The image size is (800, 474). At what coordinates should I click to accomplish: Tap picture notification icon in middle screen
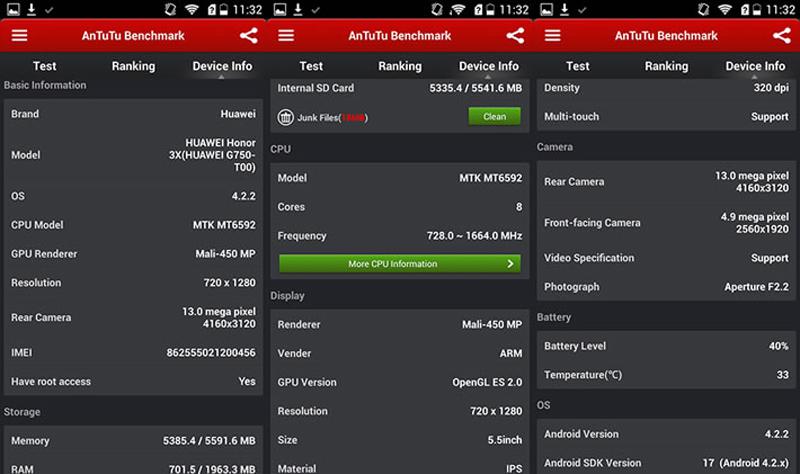point(280,9)
